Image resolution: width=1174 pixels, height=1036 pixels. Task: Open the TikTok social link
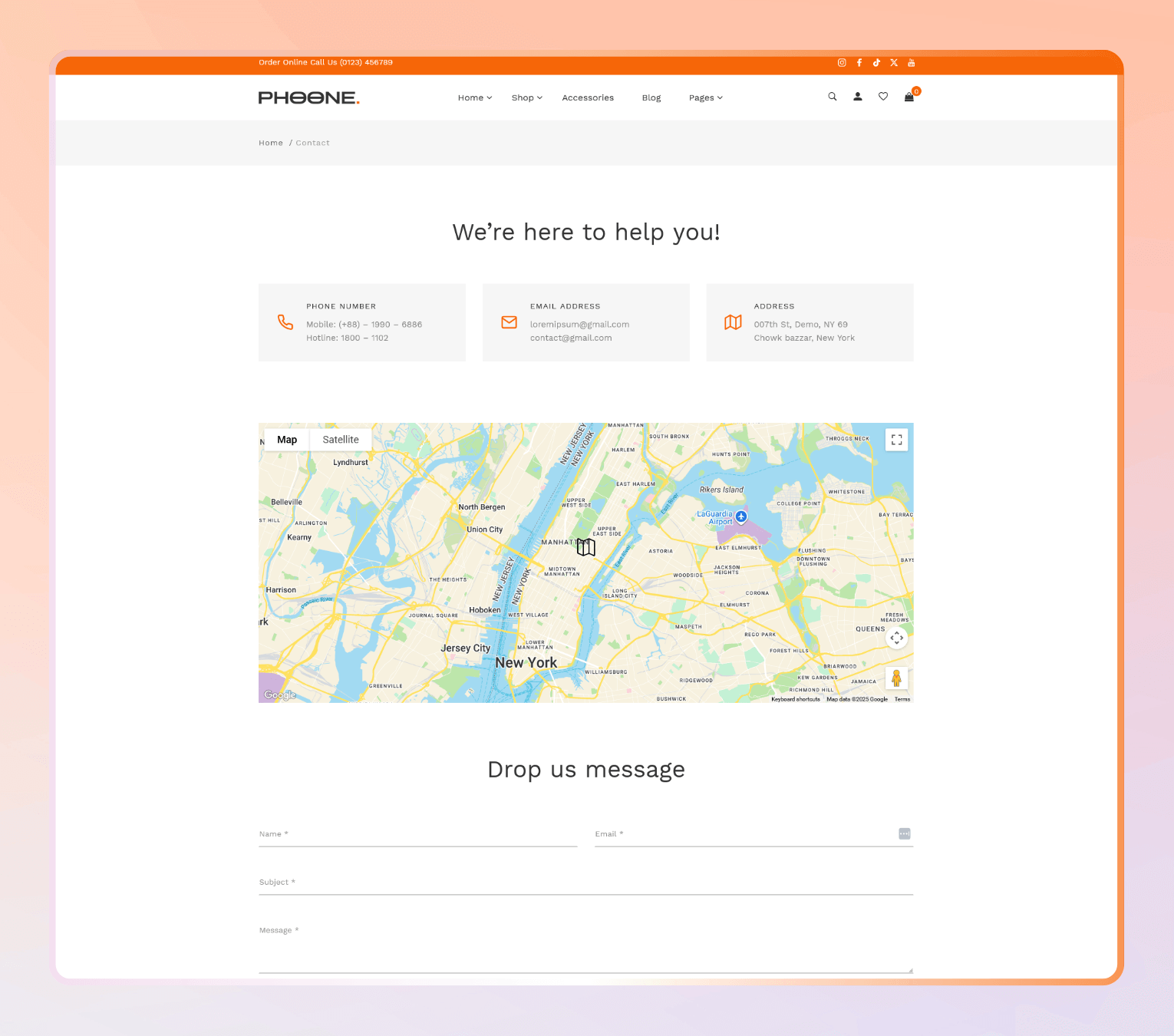876,63
